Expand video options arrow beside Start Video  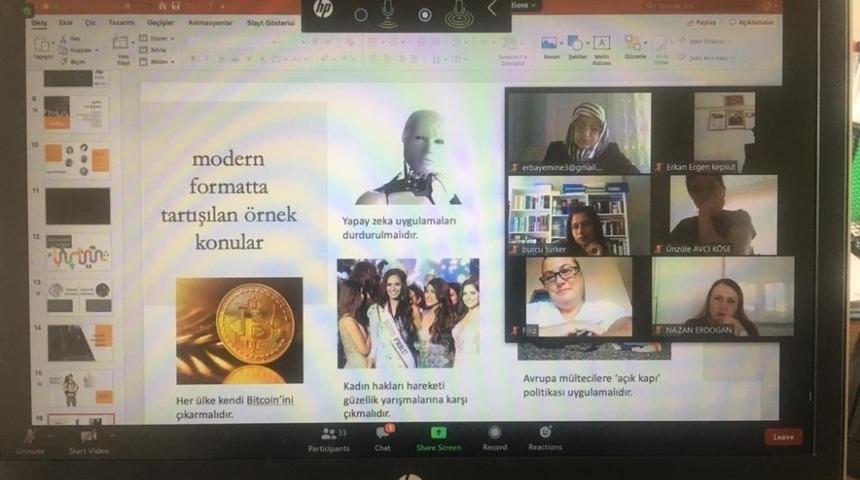[x=112, y=436]
